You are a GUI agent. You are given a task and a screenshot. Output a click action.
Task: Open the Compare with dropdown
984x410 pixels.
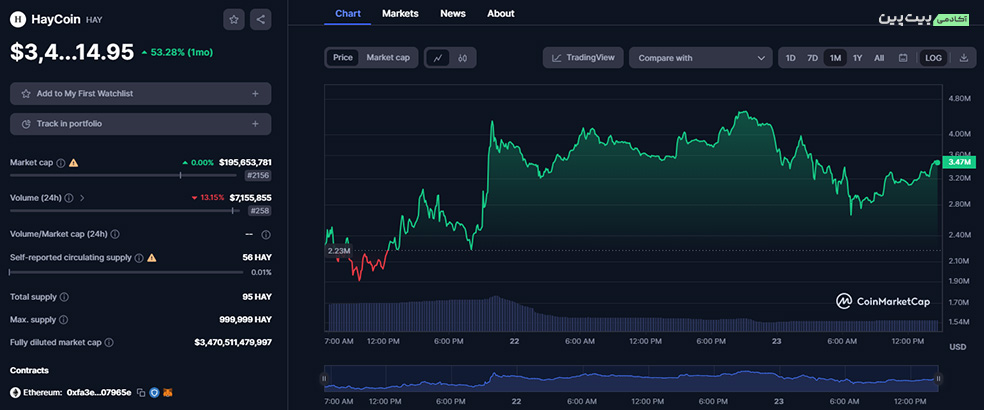pyautogui.click(x=700, y=58)
